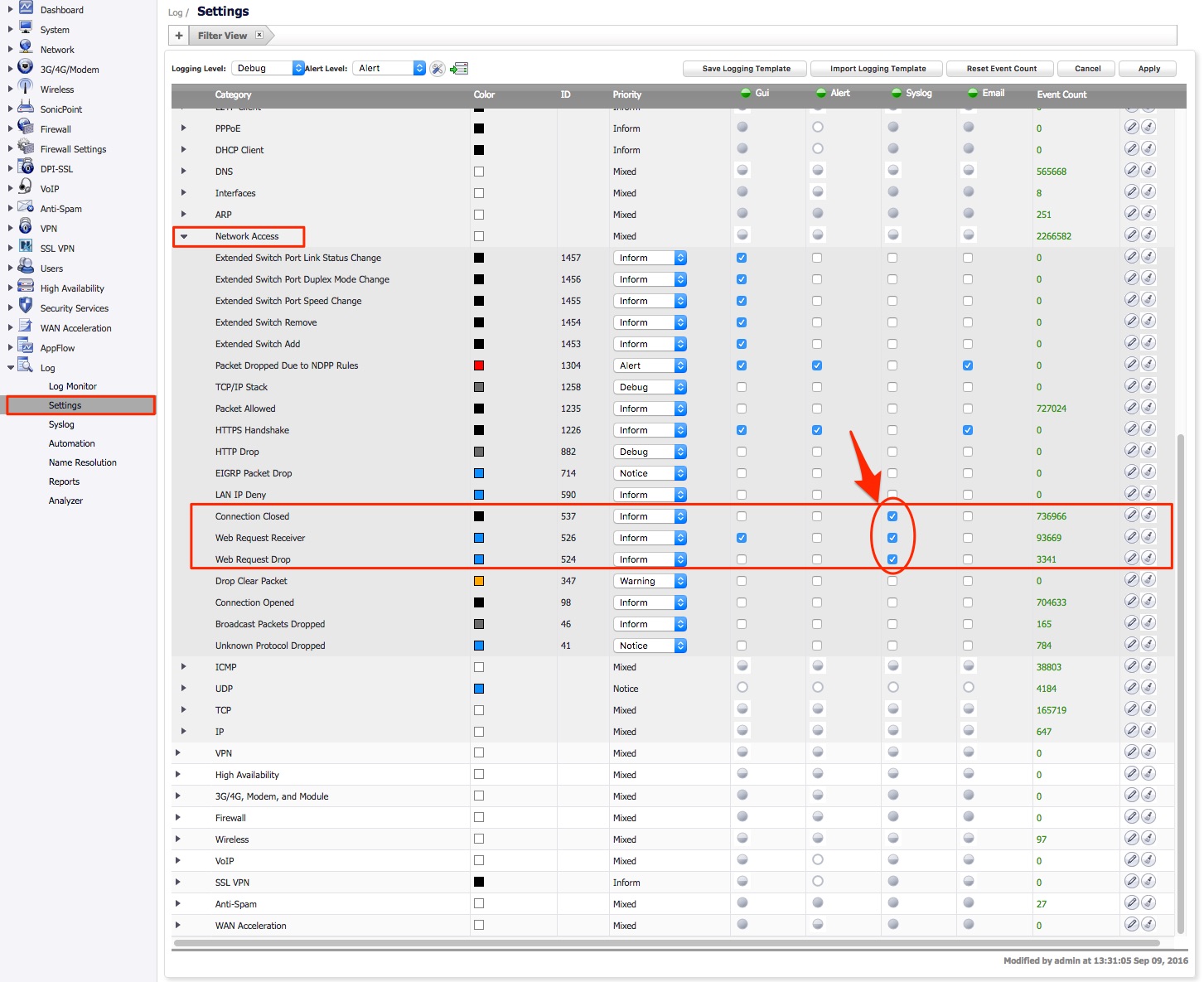
Task: Open the priority dropdown for Drop Clear Packet
Action: tap(650, 581)
